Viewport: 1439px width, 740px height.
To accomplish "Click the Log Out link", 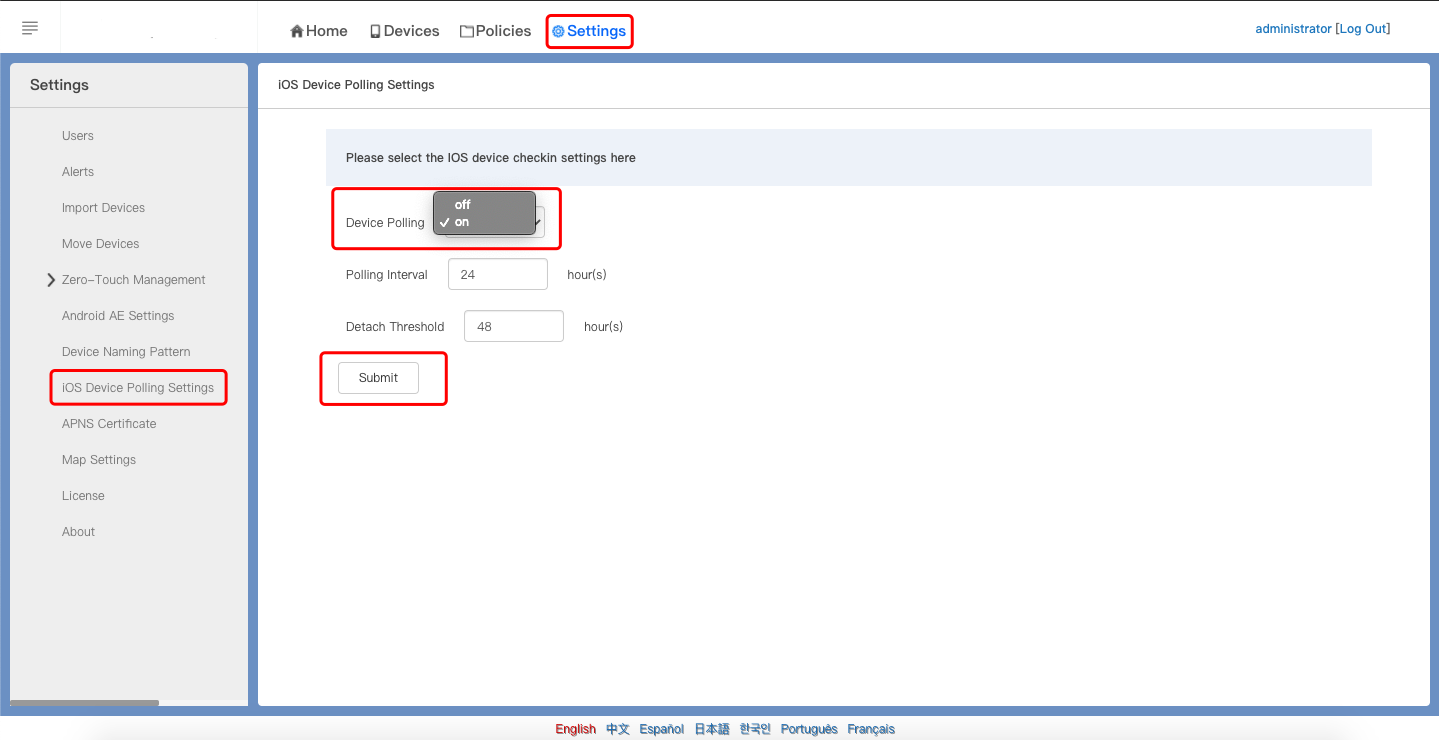I will 1364,29.
